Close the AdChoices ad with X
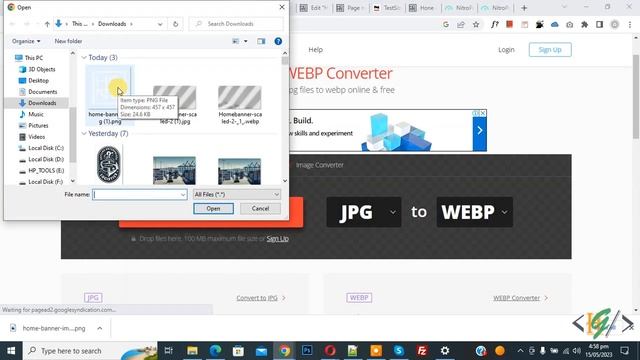Screen dimensions: 640x360 coord(483,113)
